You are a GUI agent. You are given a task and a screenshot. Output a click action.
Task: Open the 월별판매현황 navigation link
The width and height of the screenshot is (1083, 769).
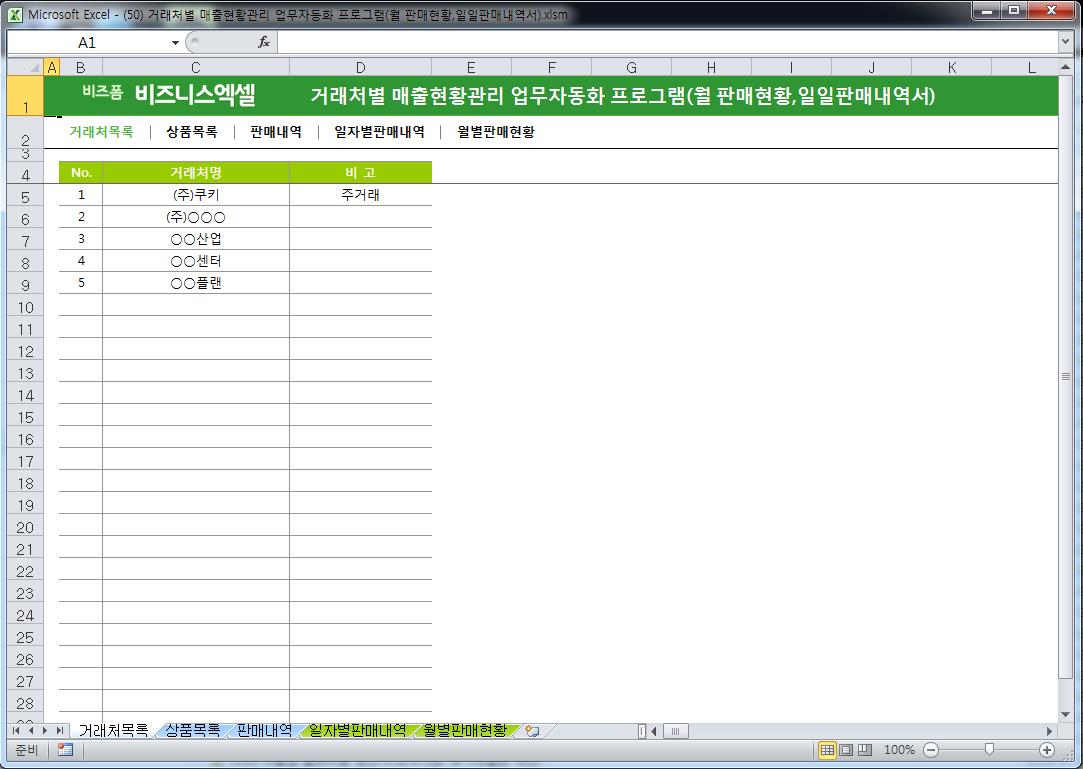496,132
